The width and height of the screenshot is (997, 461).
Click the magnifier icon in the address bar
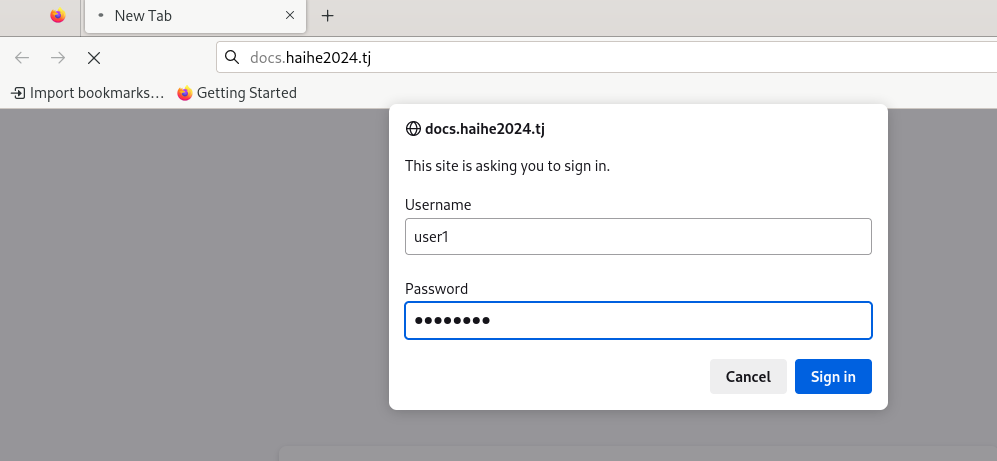point(233,58)
